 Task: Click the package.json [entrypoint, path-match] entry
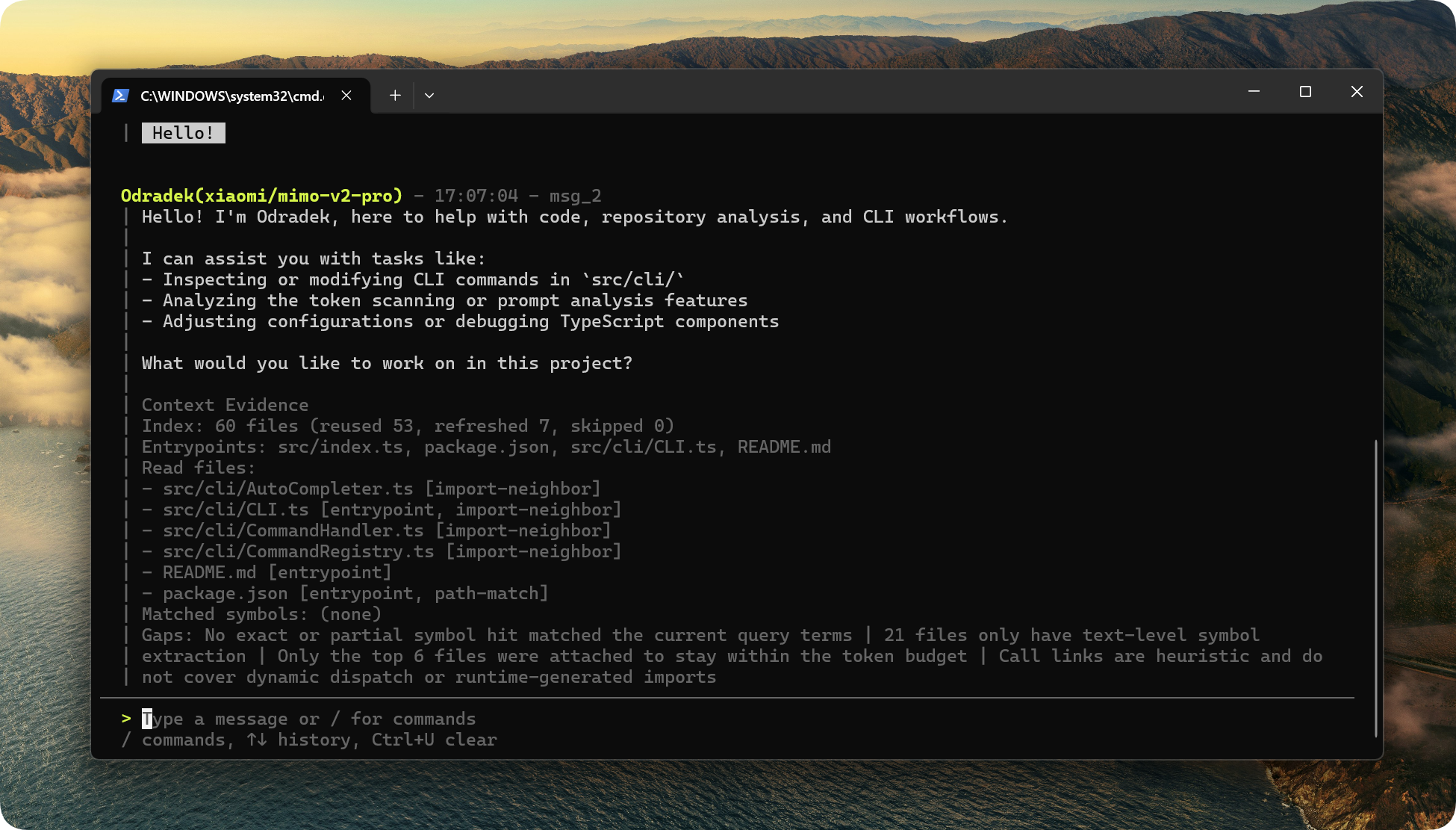click(x=355, y=593)
